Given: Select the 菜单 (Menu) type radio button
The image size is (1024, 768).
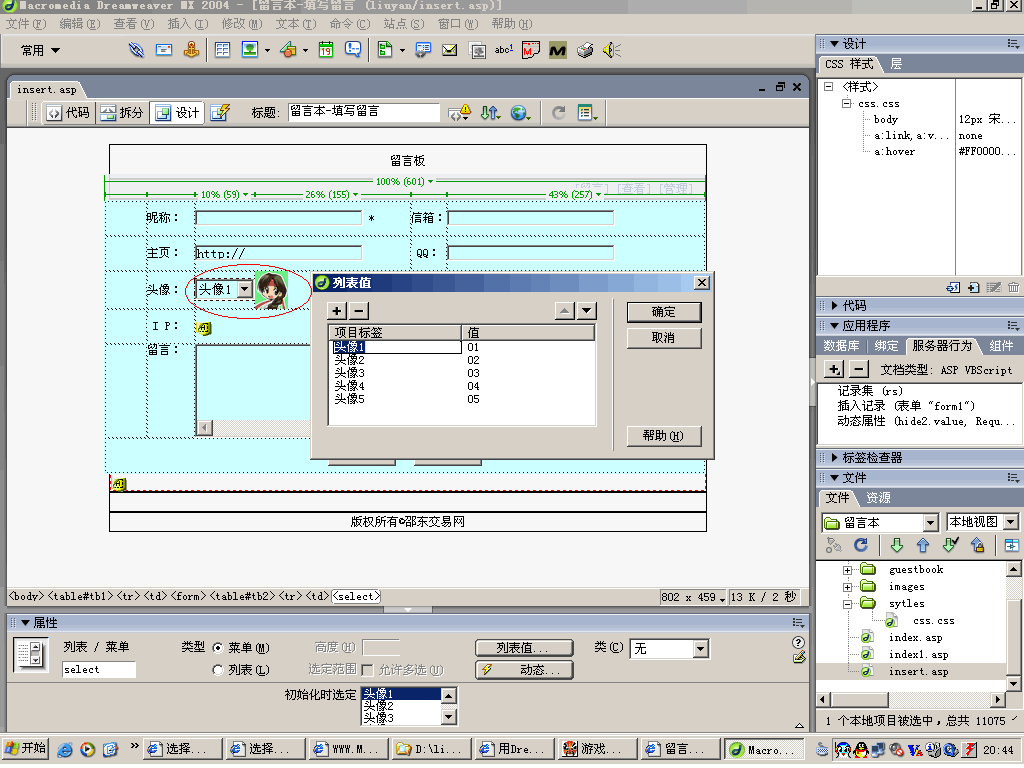Looking at the screenshot, I should tap(218, 648).
